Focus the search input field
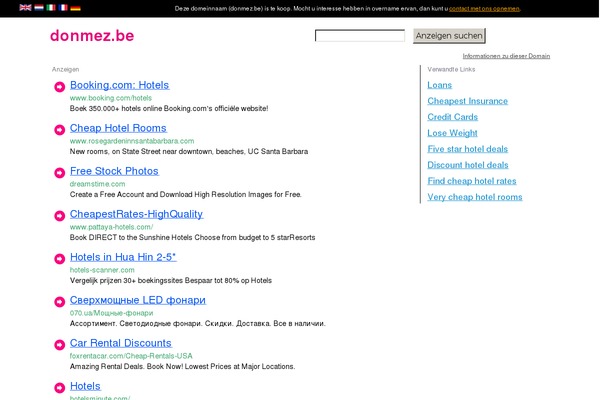 [360, 36]
